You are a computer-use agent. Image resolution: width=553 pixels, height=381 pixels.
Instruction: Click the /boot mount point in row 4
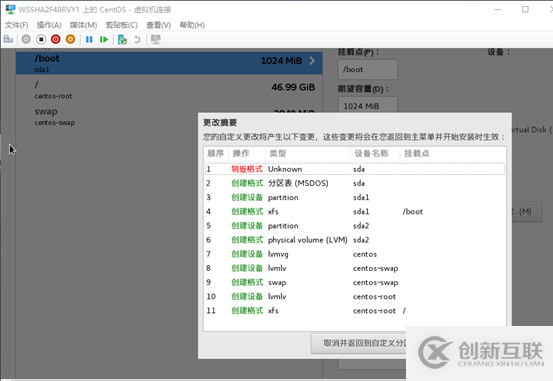[x=413, y=212]
